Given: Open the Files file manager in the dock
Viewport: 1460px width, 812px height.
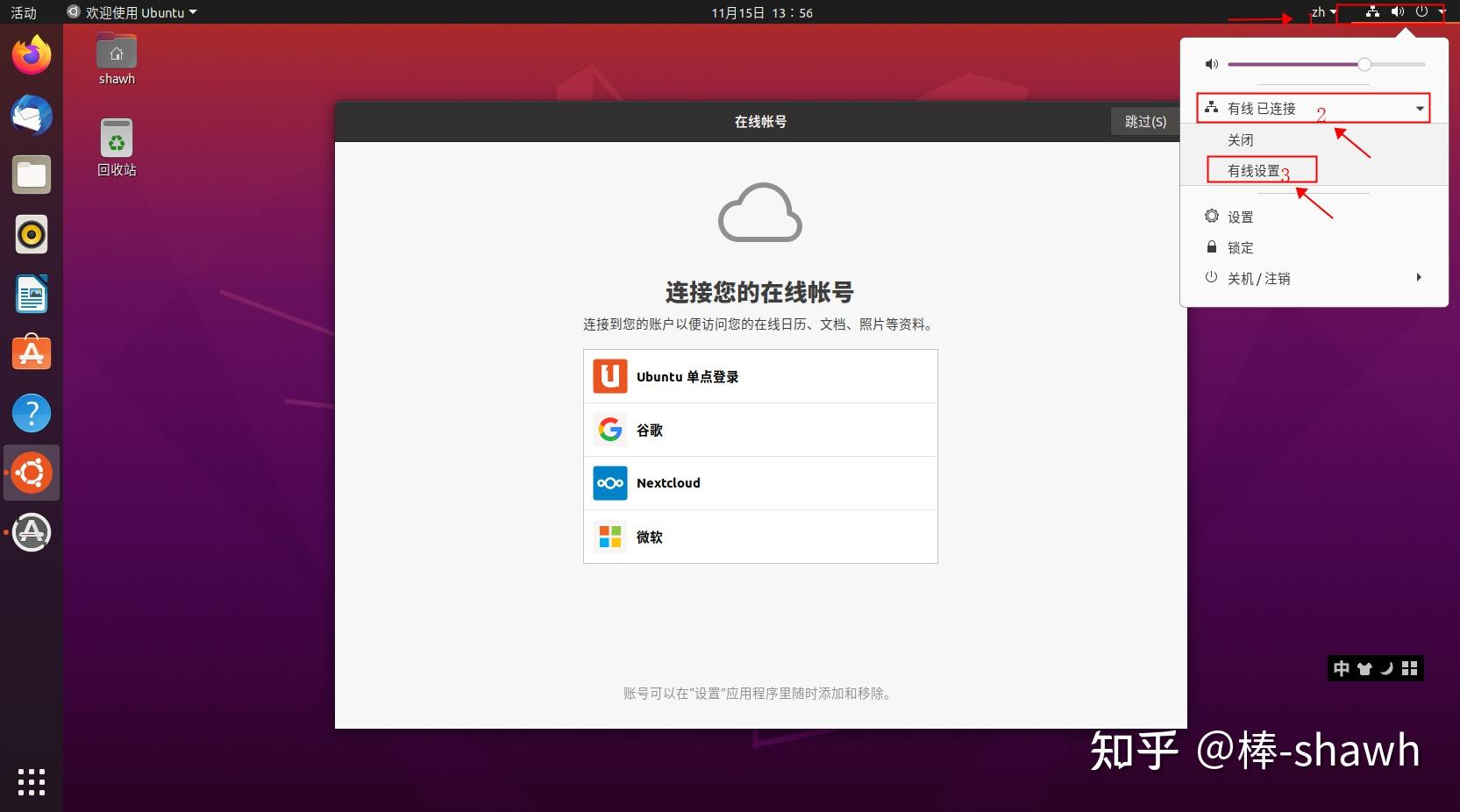Looking at the screenshot, I should (31, 175).
